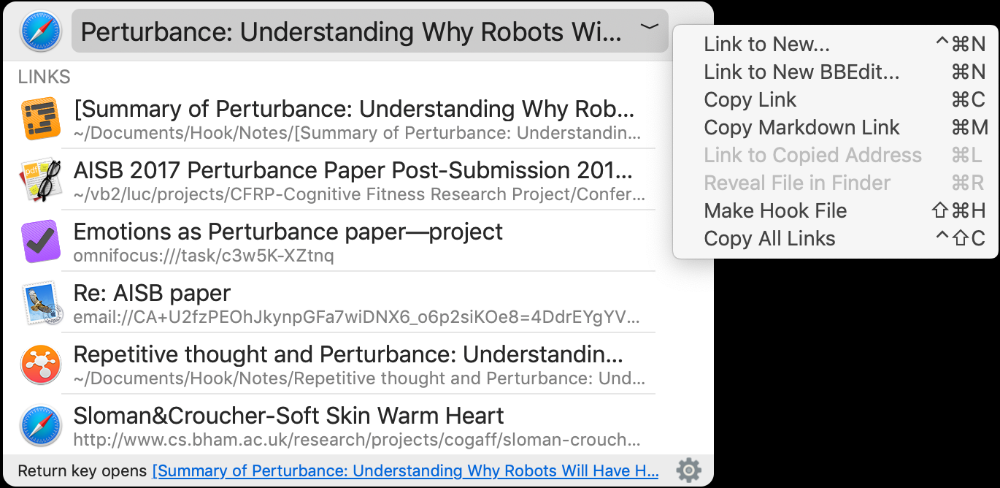Open Emotions as Perturbance paper—project link
This screenshot has height=488, width=1000.
[288, 233]
